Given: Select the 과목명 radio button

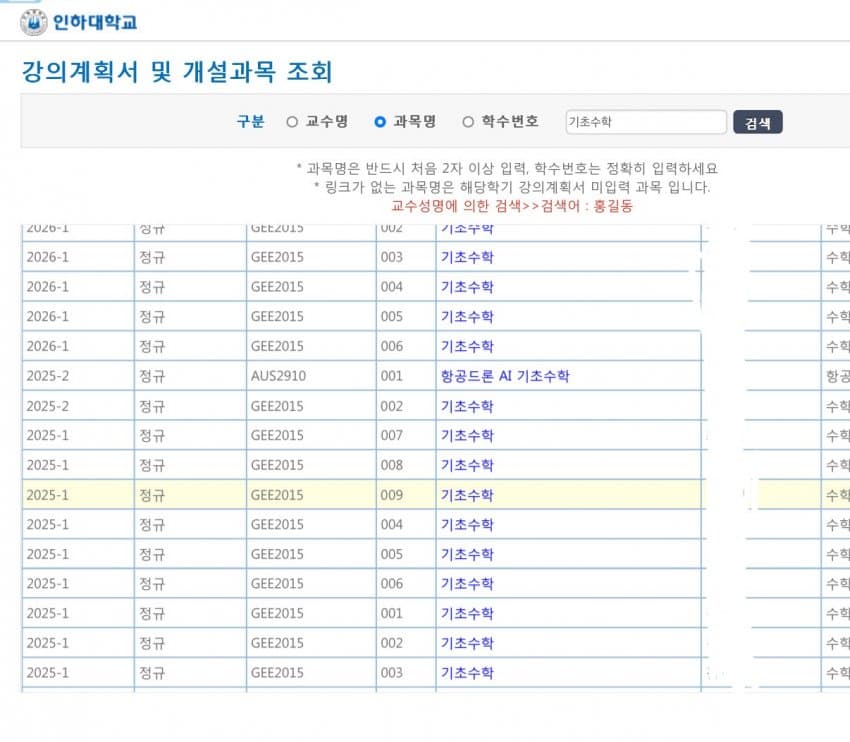Looking at the screenshot, I should click(x=380, y=122).
